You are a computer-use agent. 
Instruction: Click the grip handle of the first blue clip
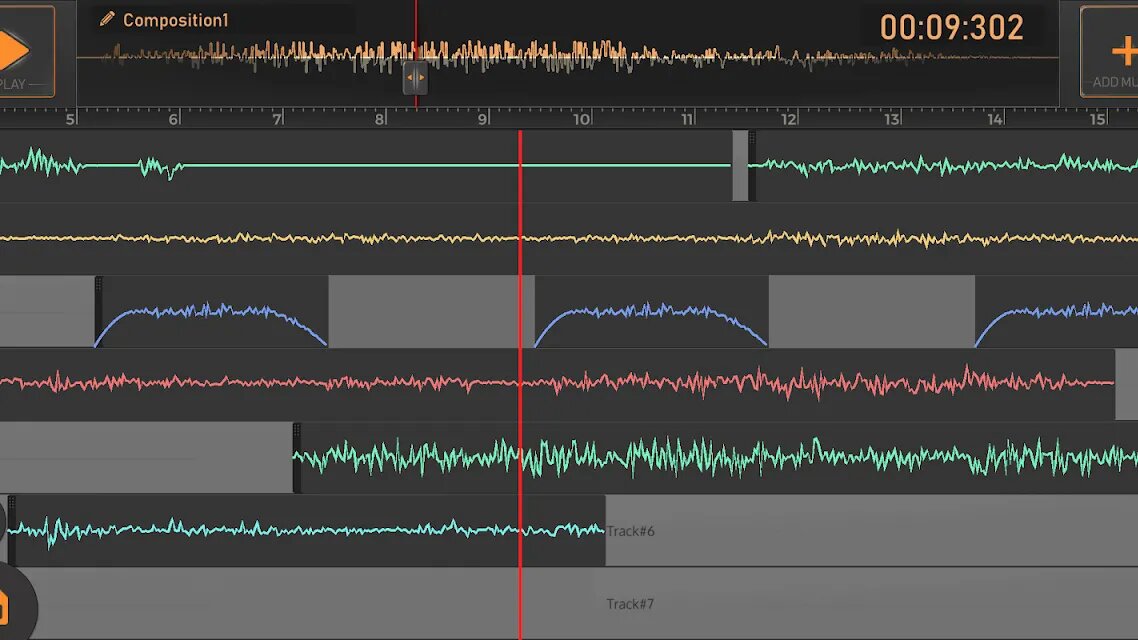(98, 311)
